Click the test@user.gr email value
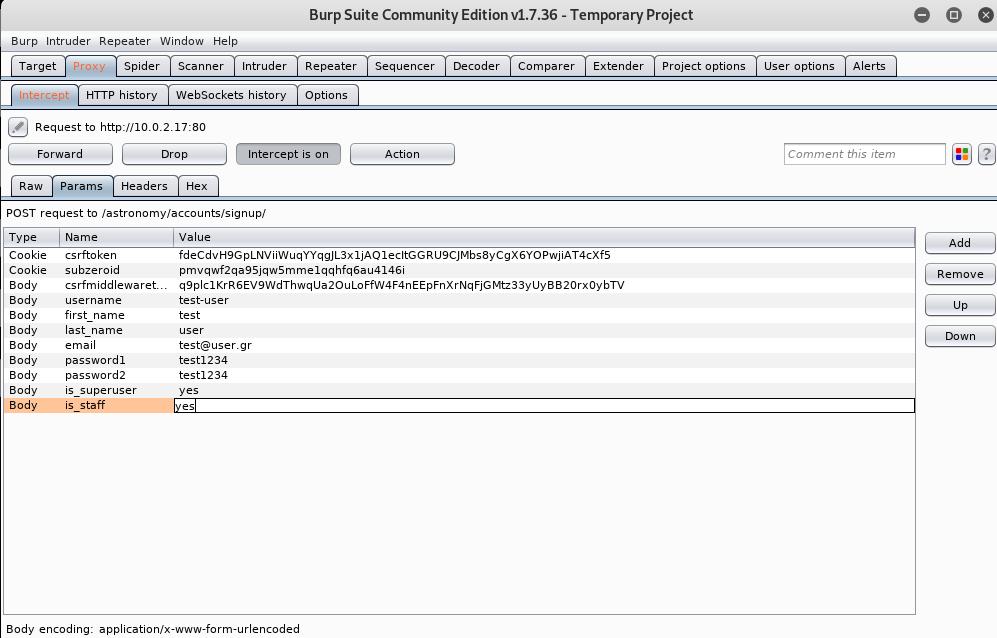Screen dimensions: 997x638 544,345
